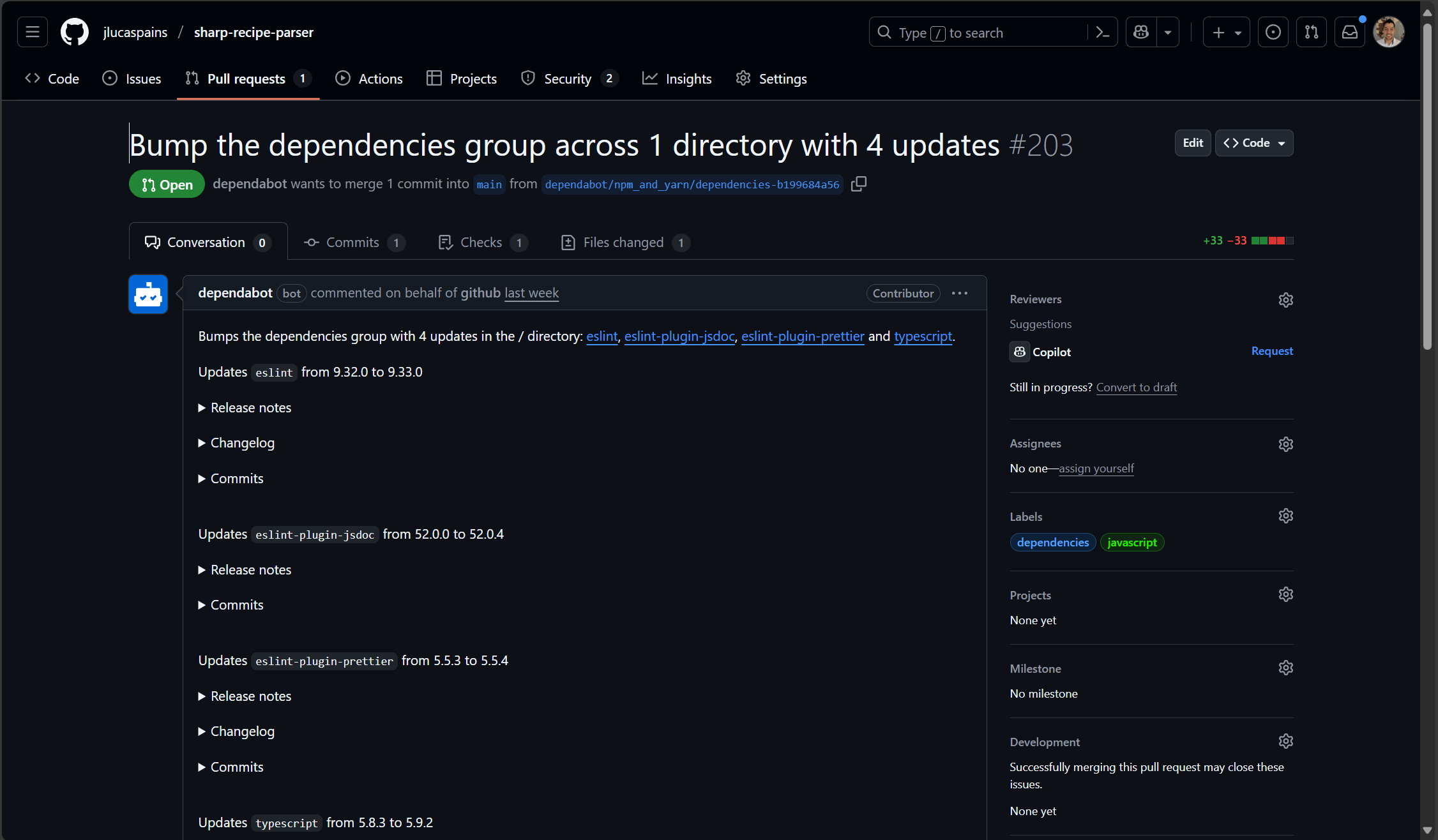This screenshot has height=840, width=1438.
Task: Click sharp-recipe-parser repository link
Action: [x=254, y=32]
